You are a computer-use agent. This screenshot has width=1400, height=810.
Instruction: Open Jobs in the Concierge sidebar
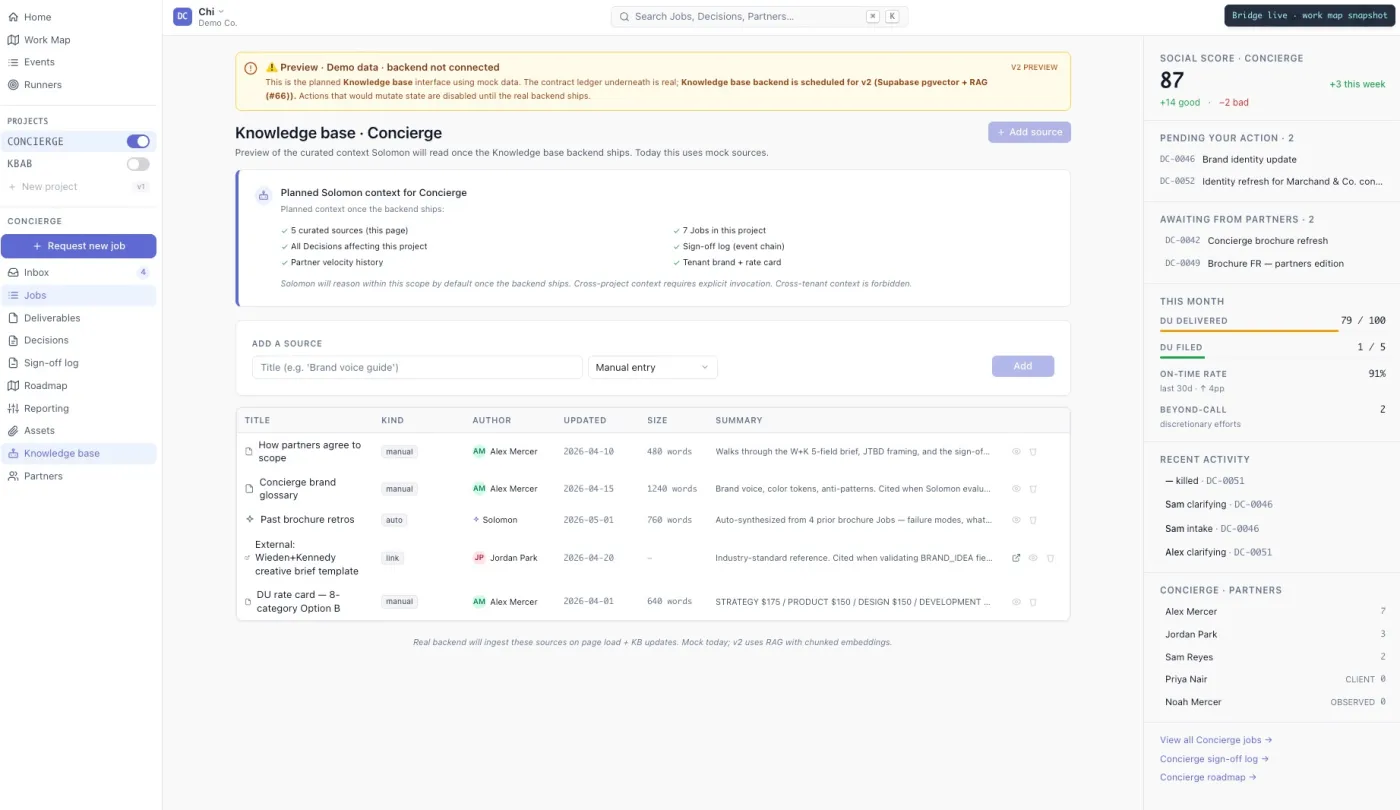click(79, 295)
